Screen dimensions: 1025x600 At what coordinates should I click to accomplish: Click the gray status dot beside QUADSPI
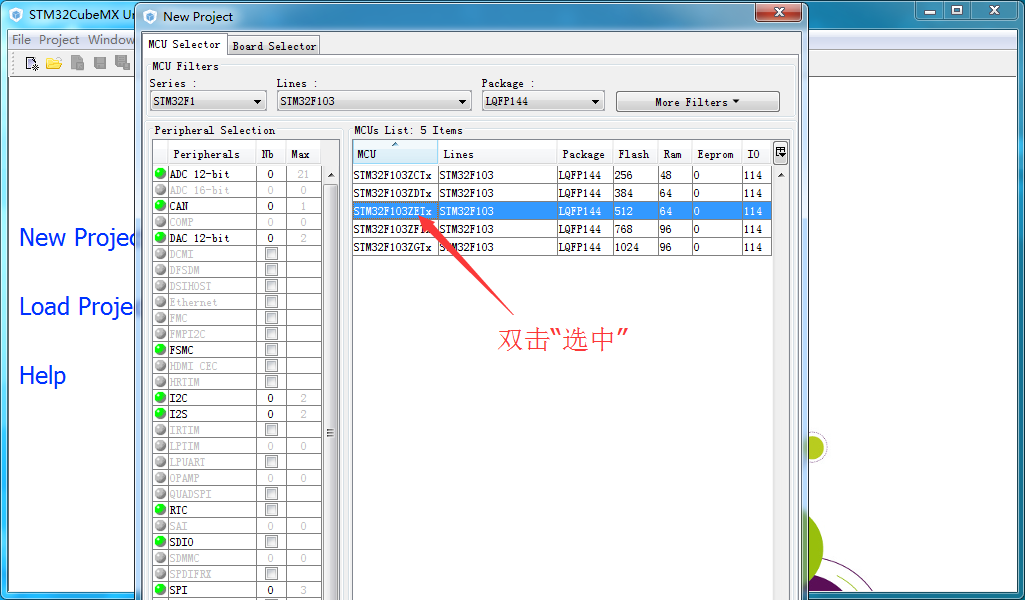(x=160, y=493)
